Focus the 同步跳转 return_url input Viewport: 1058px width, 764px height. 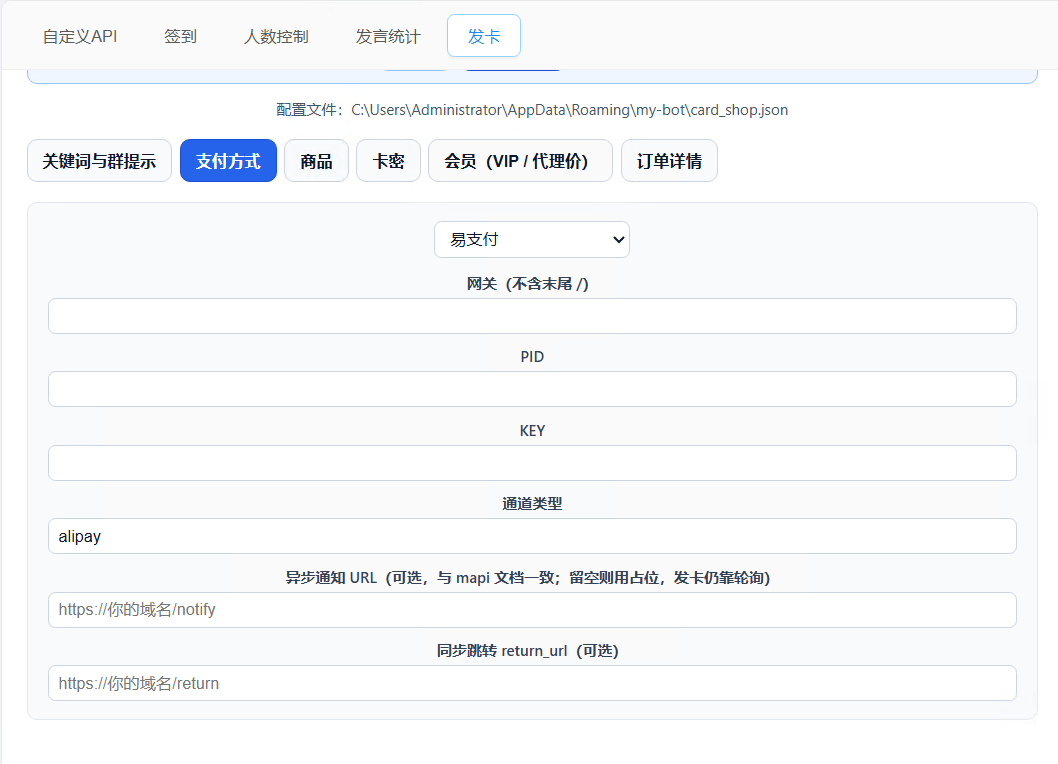click(532, 683)
